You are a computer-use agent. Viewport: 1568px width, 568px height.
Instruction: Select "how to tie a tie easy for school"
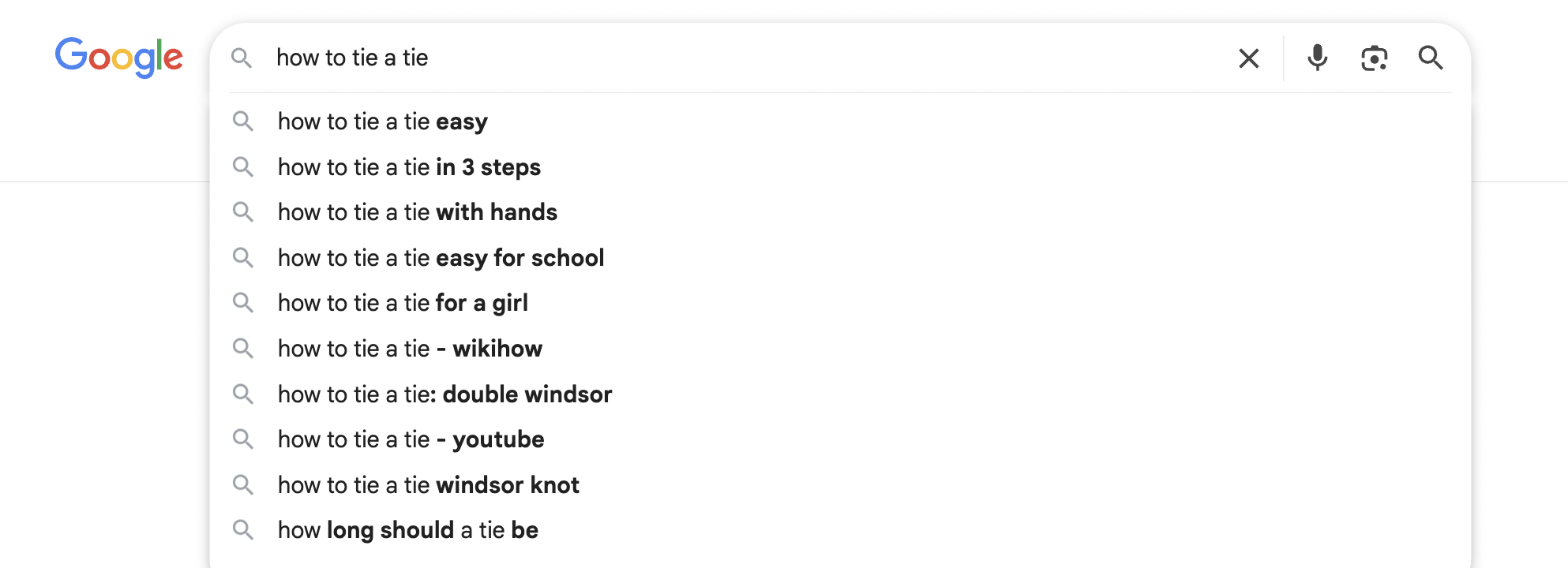coord(441,258)
